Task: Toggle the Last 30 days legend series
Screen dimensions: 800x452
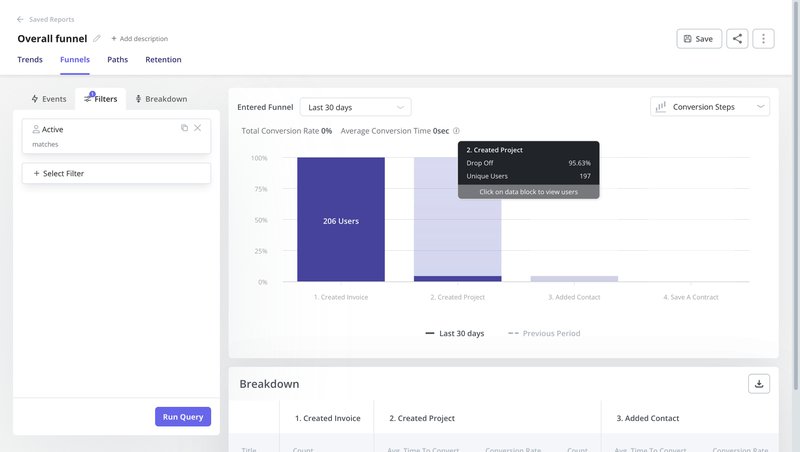Action: pyautogui.click(x=454, y=333)
